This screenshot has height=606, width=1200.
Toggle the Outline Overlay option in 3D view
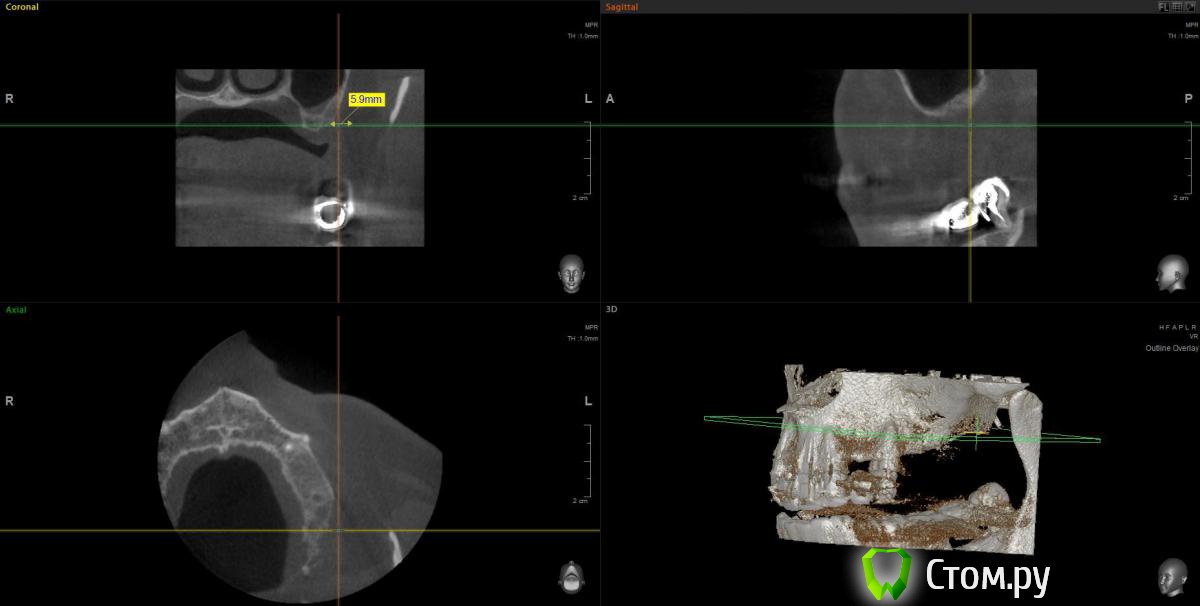[1171, 348]
